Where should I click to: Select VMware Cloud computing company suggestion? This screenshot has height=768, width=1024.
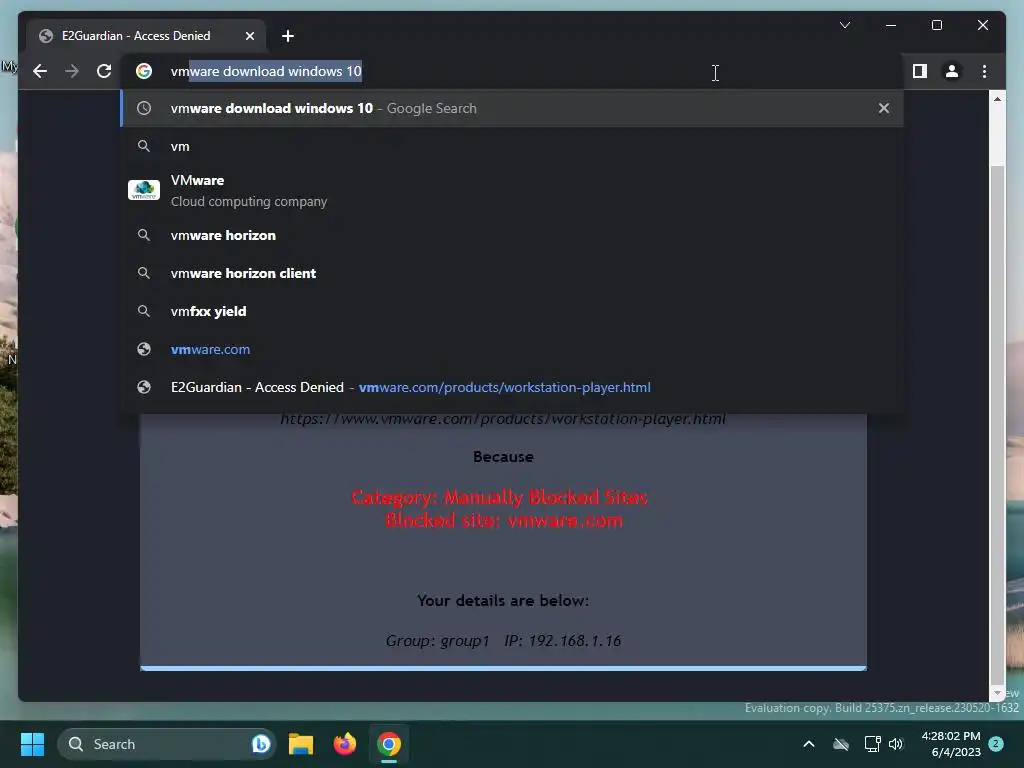[x=513, y=191]
